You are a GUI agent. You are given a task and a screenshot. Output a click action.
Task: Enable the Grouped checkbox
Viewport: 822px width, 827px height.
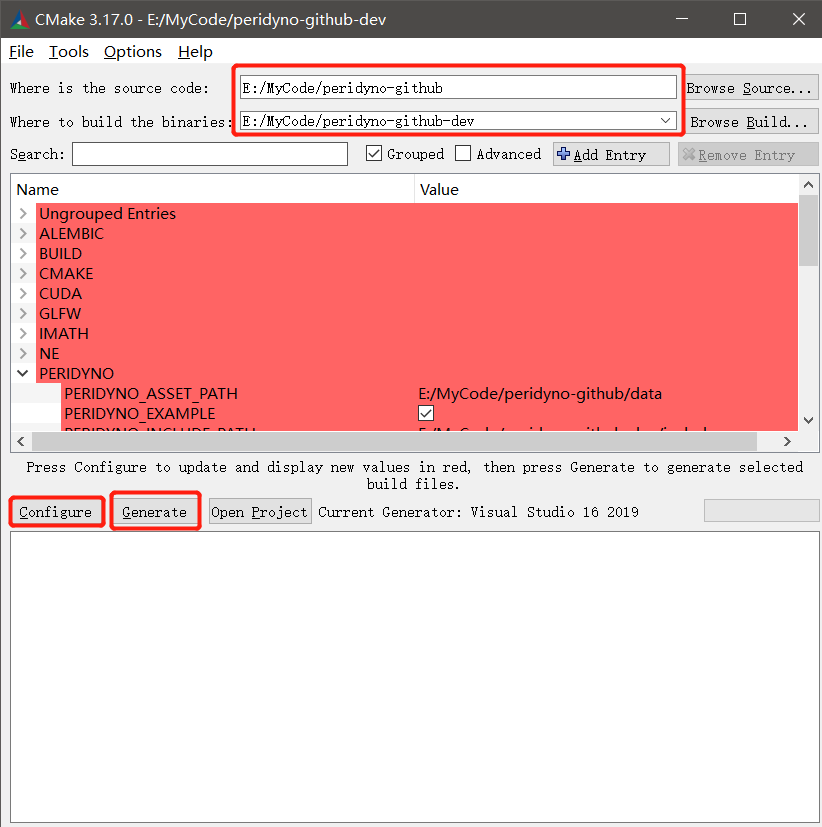pyautogui.click(x=374, y=154)
